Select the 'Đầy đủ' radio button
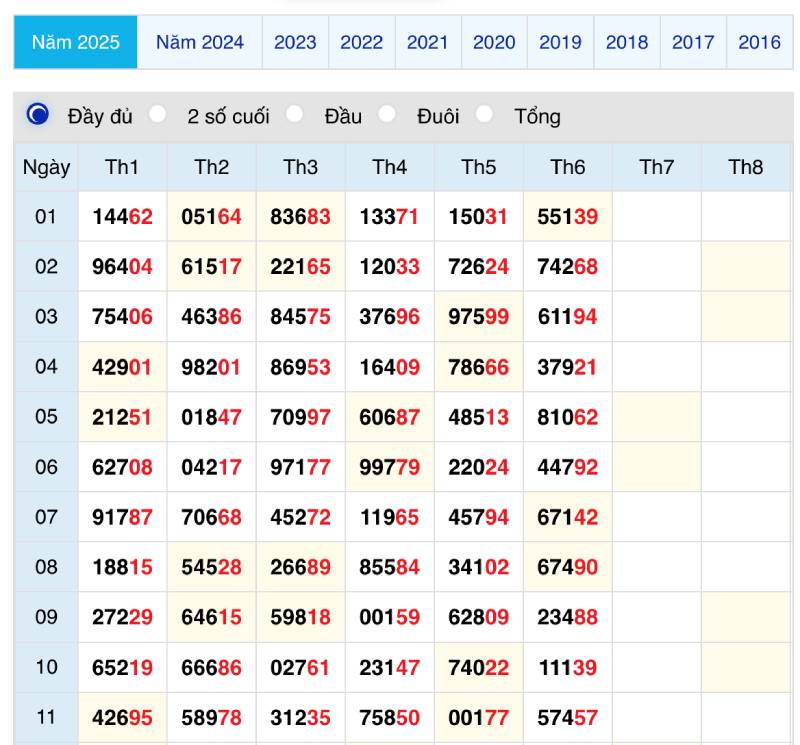The height and width of the screenshot is (745, 800). [x=38, y=115]
